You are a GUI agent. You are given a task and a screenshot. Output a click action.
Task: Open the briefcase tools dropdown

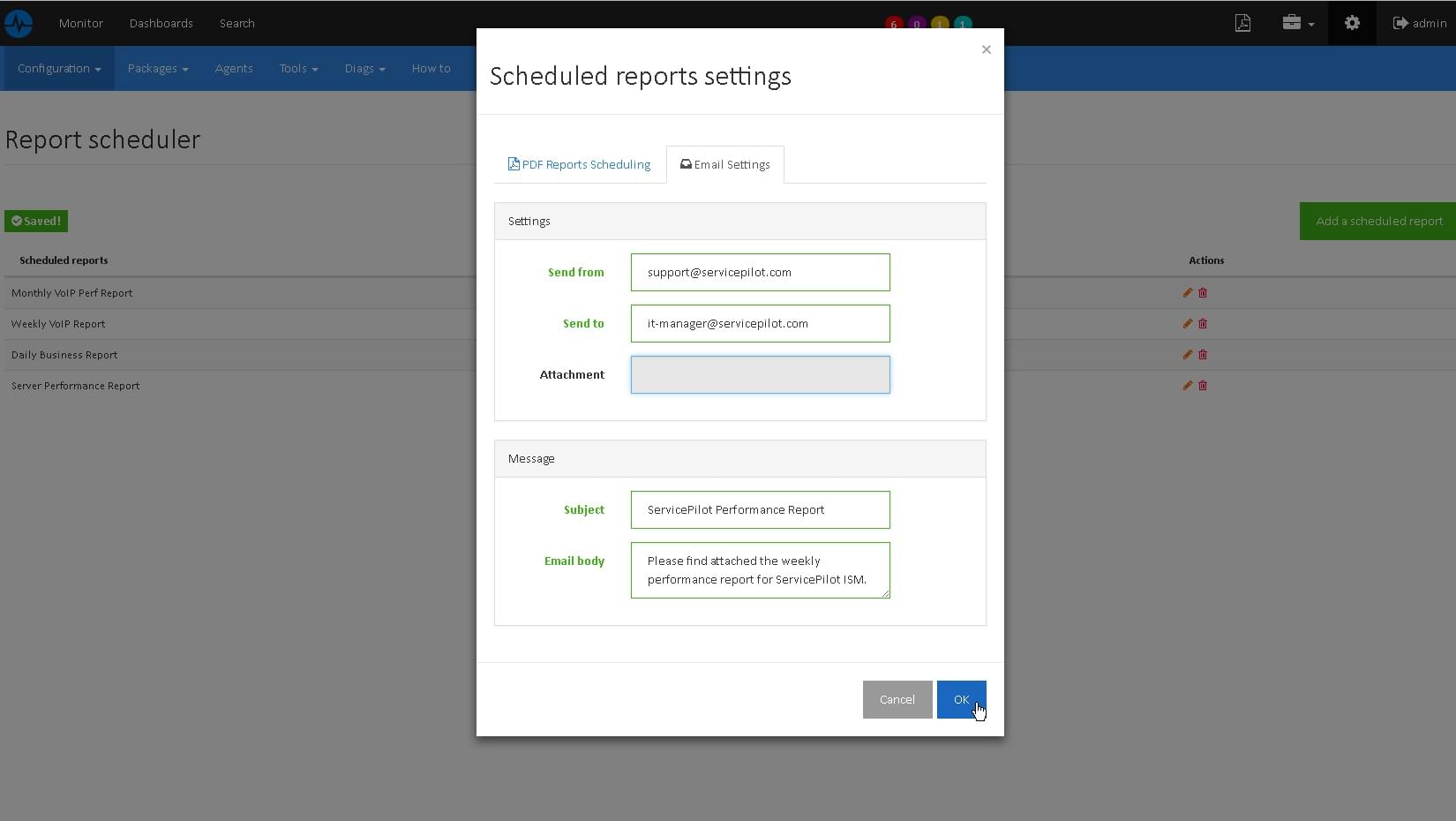1298,23
